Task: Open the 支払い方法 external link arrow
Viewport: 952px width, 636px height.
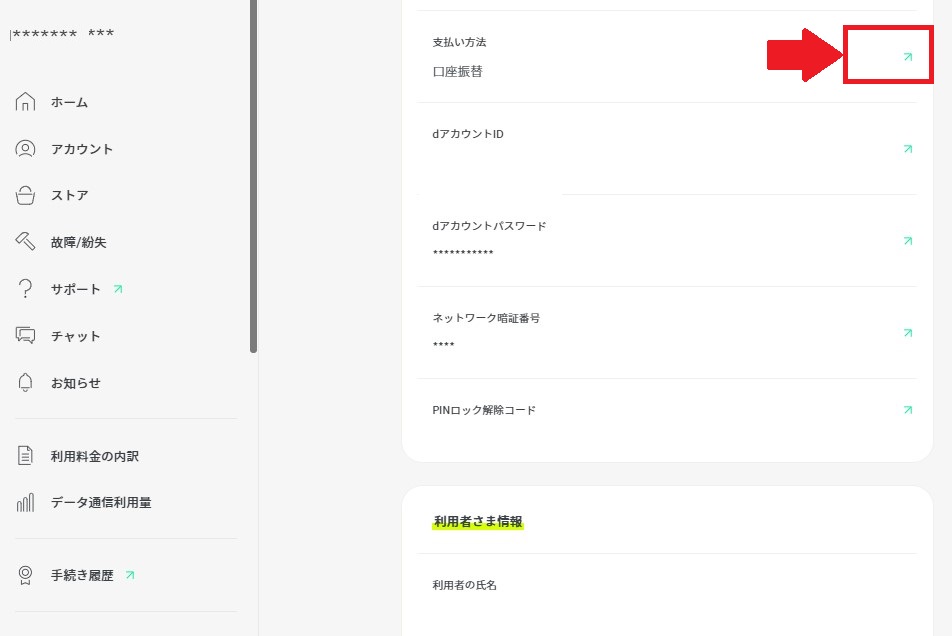Action: point(908,57)
